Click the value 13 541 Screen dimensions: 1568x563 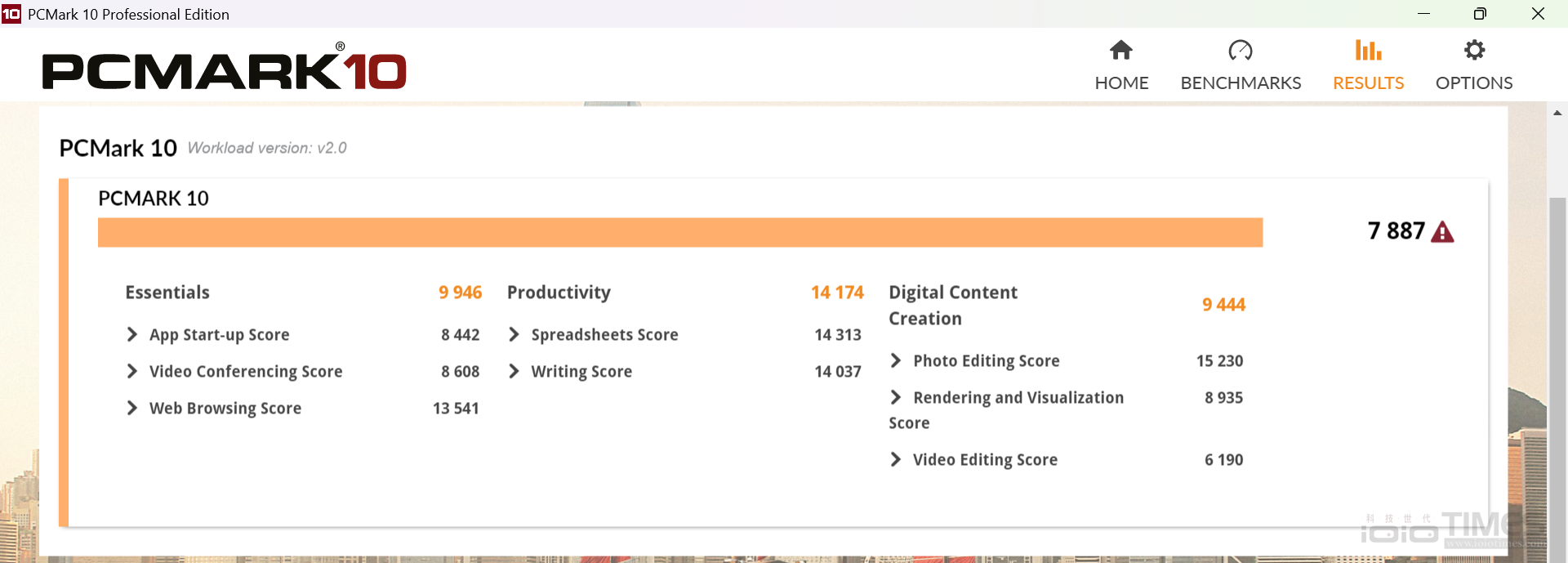pyautogui.click(x=456, y=409)
